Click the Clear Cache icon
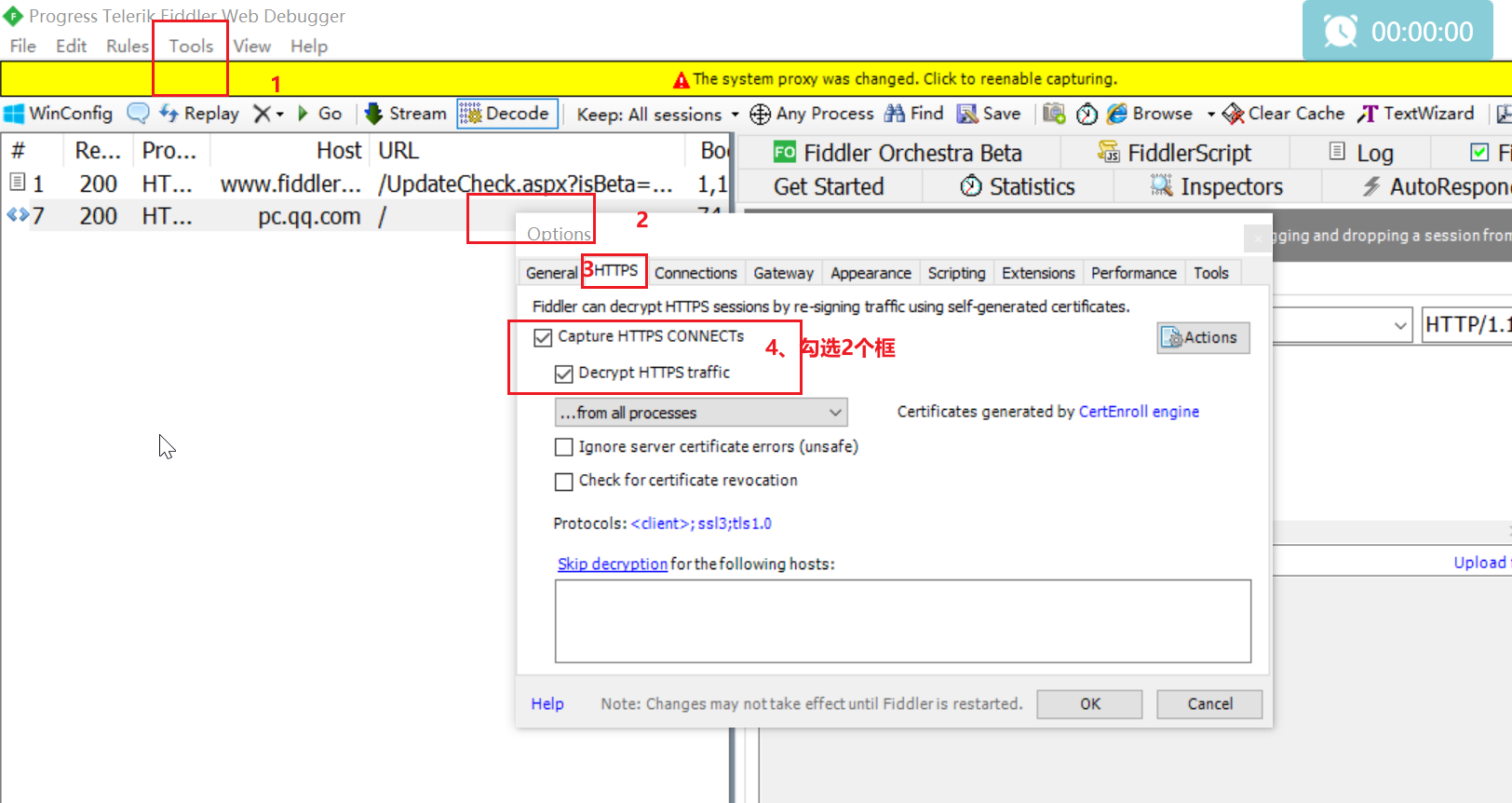The width and height of the screenshot is (1512, 803). pyautogui.click(x=1234, y=114)
